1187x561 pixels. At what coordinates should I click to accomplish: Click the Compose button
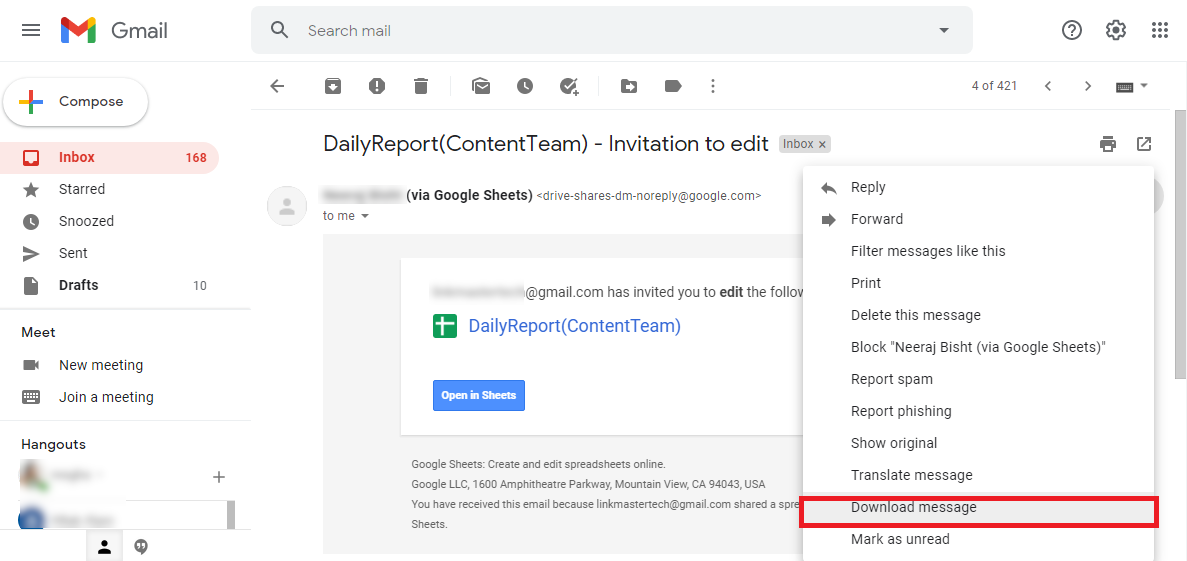[76, 101]
